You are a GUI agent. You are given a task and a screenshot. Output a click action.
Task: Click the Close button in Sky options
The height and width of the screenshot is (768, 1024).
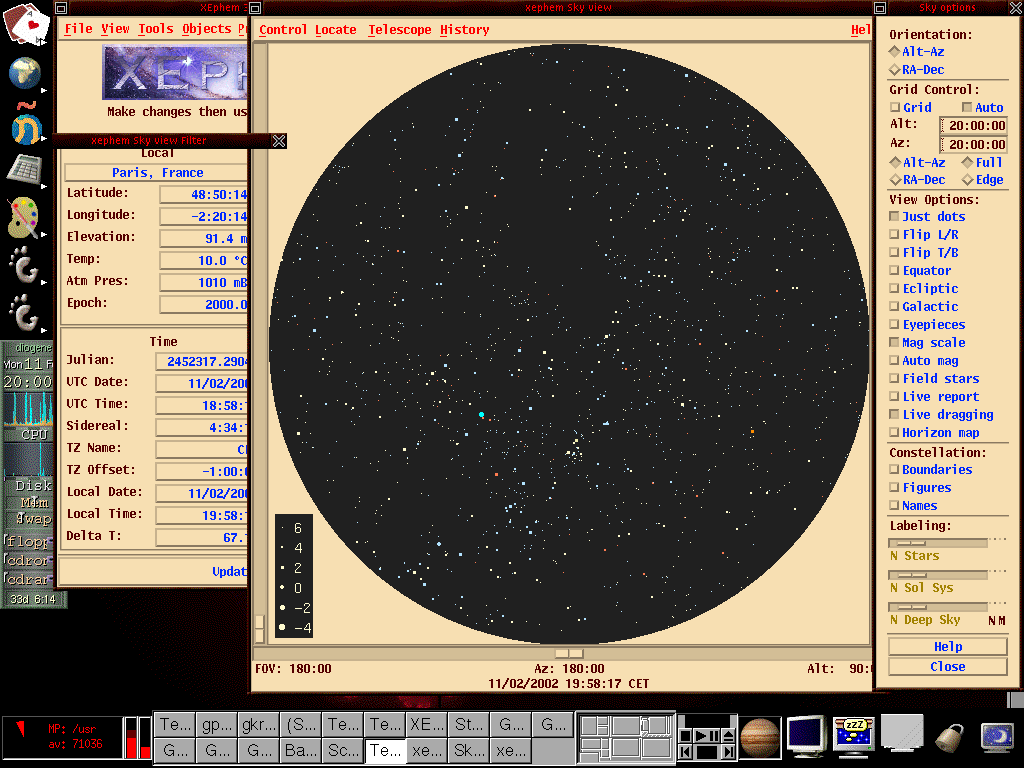[x=947, y=667]
